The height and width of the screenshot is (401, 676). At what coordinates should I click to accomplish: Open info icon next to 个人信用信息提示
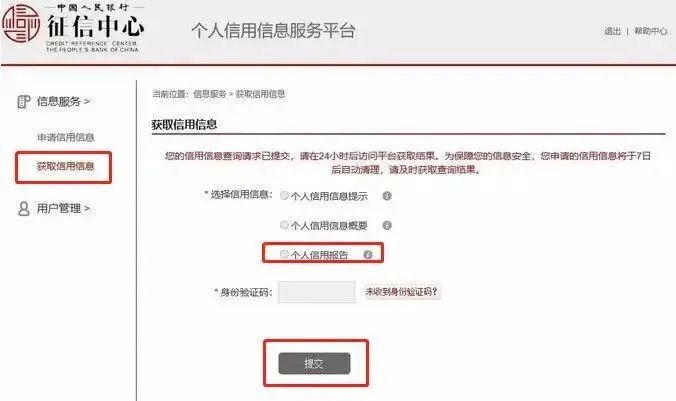(387, 196)
